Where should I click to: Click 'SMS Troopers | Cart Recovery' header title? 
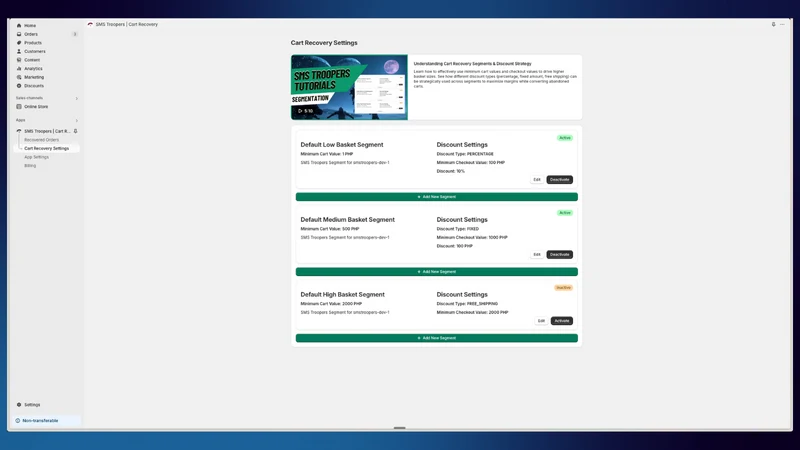point(127,24)
